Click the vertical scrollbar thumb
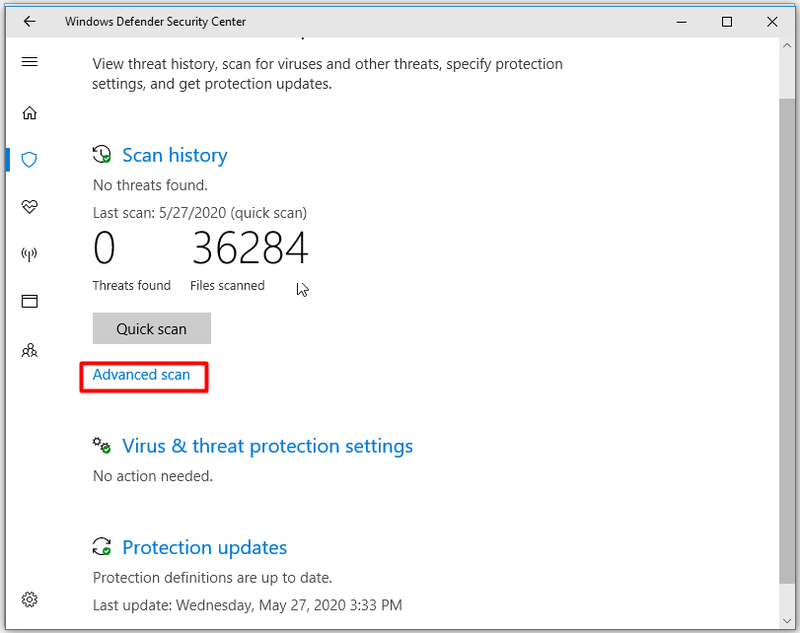This screenshot has width=800, height=633. [787, 341]
